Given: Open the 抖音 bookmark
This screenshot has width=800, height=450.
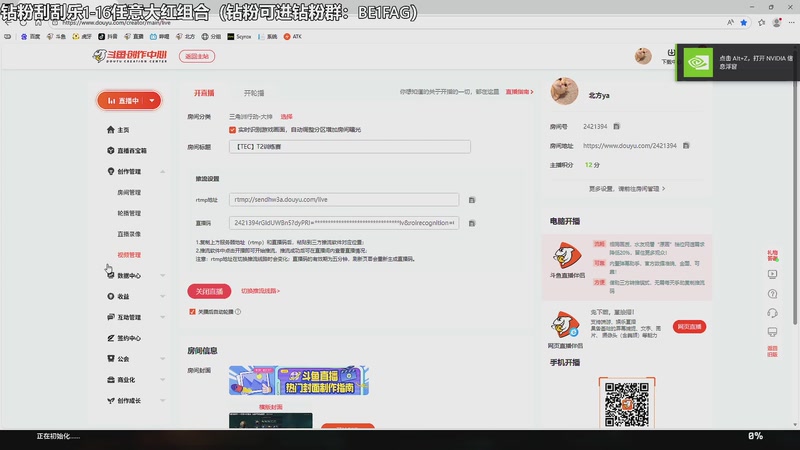Looking at the screenshot, I should coord(108,37).
